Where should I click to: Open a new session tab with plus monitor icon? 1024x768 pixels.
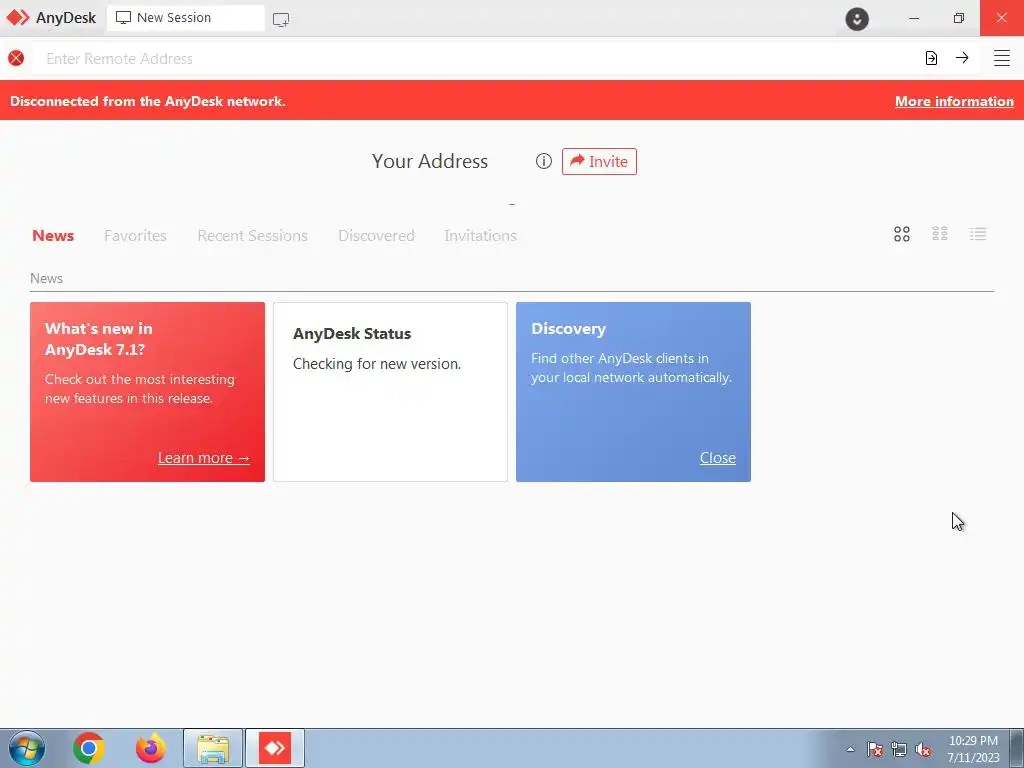[281, 20]
